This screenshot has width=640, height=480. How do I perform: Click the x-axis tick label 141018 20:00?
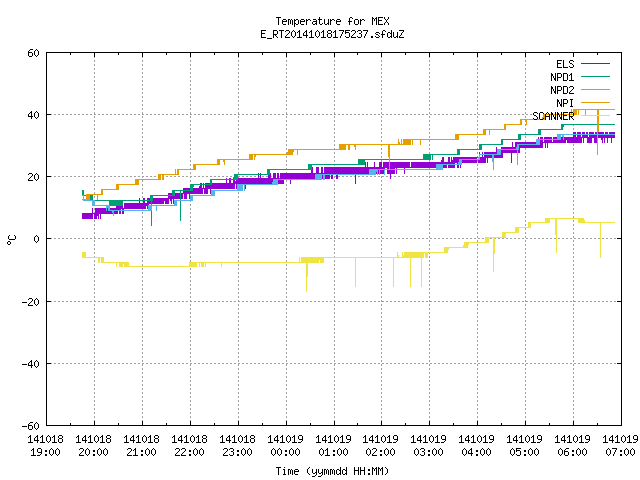pyautogui.click(x=93, y=446)
